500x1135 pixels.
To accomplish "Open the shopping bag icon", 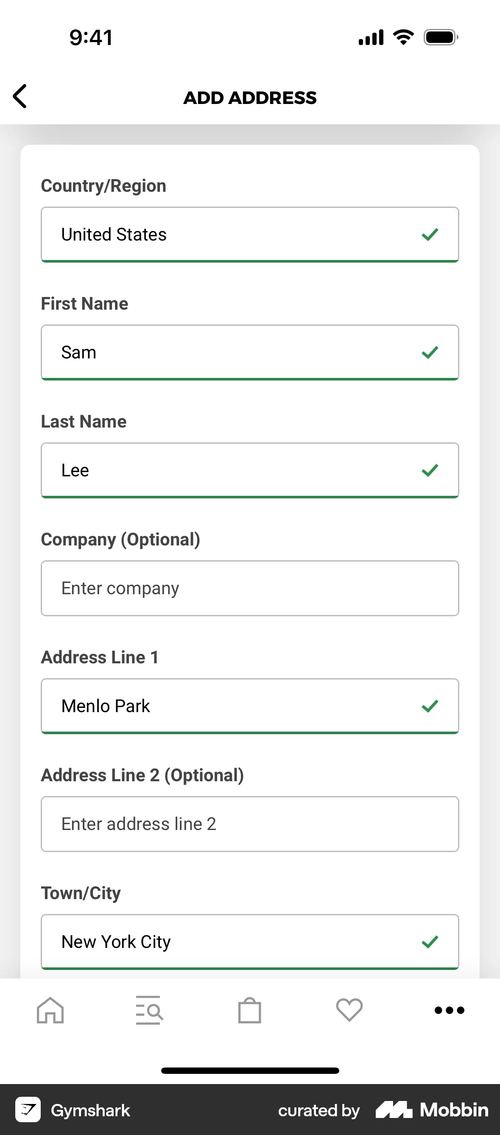I will (x=250, y=1010).
